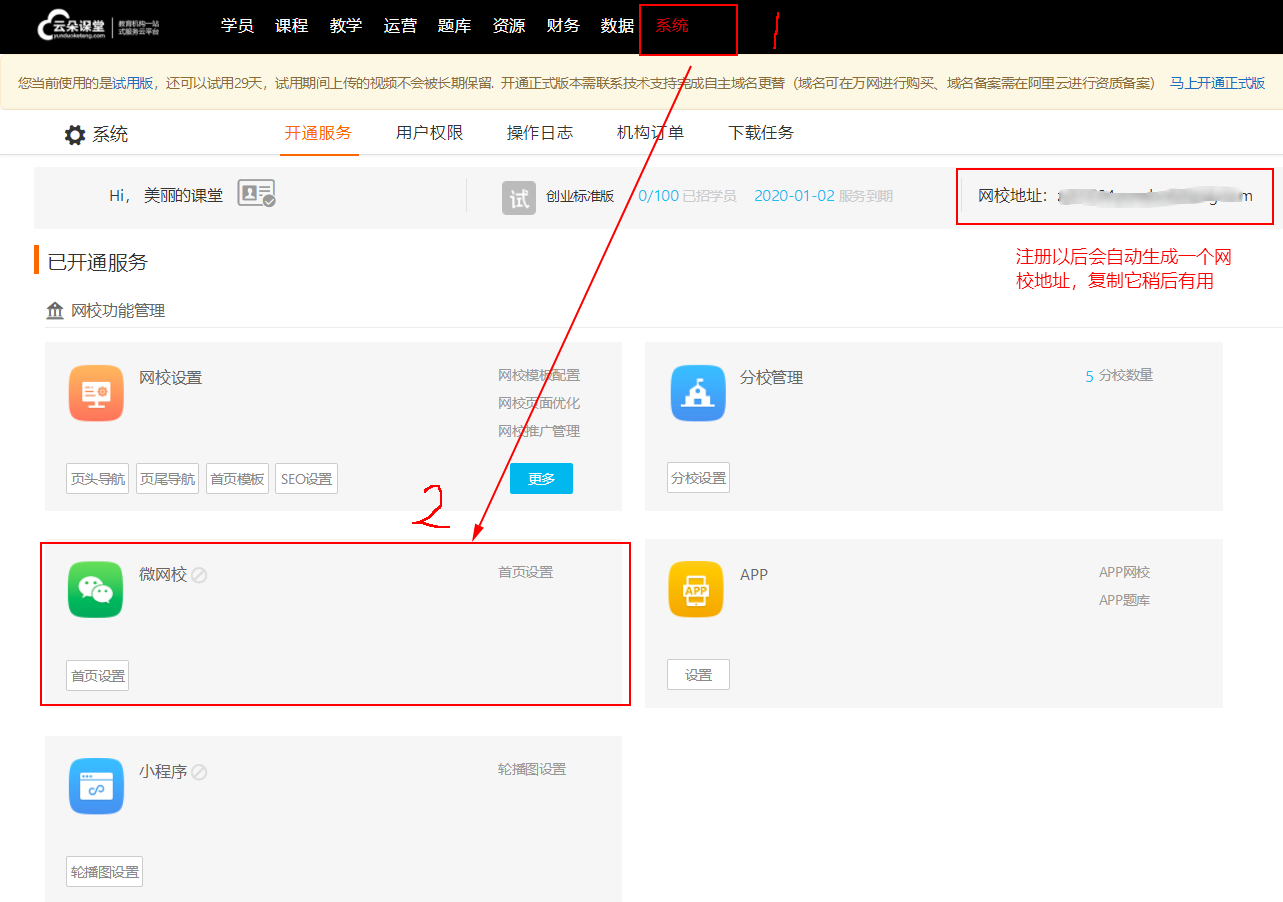
Task: Click APP题库 link
Action: pyautogui.click(x=1125, y=601)
